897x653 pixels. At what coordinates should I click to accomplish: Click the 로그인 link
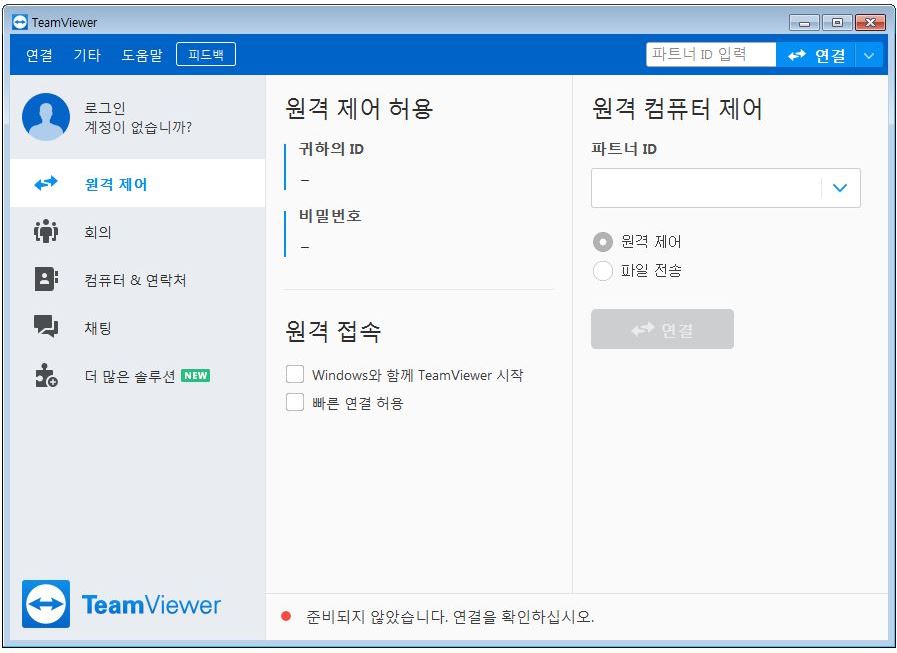click(x=105, y=108)
